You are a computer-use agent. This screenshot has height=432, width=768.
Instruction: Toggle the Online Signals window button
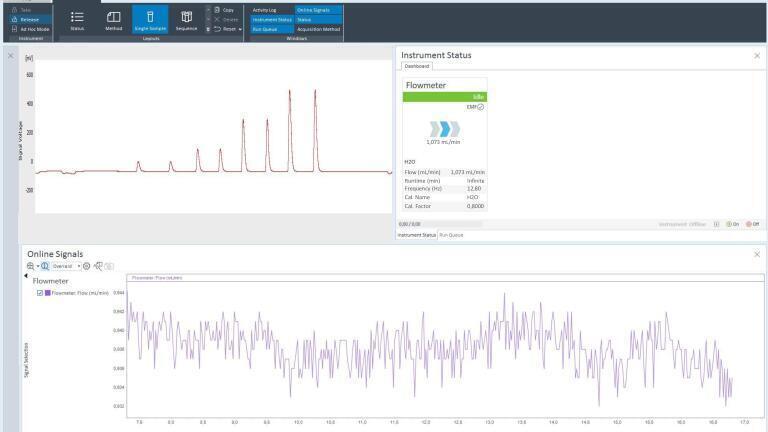pyautogui.click(x=318, y=10)
